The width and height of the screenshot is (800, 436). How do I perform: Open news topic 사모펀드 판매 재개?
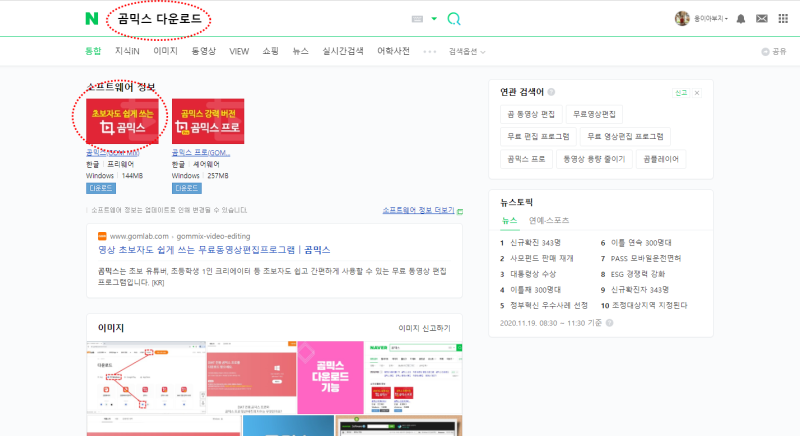coord(541,259)
